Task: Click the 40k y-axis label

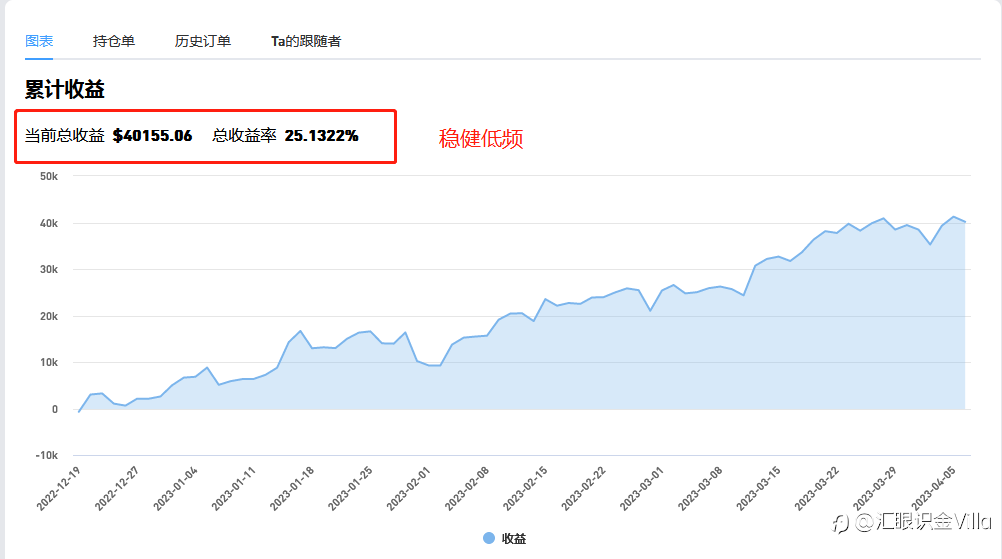Action: 49,224
